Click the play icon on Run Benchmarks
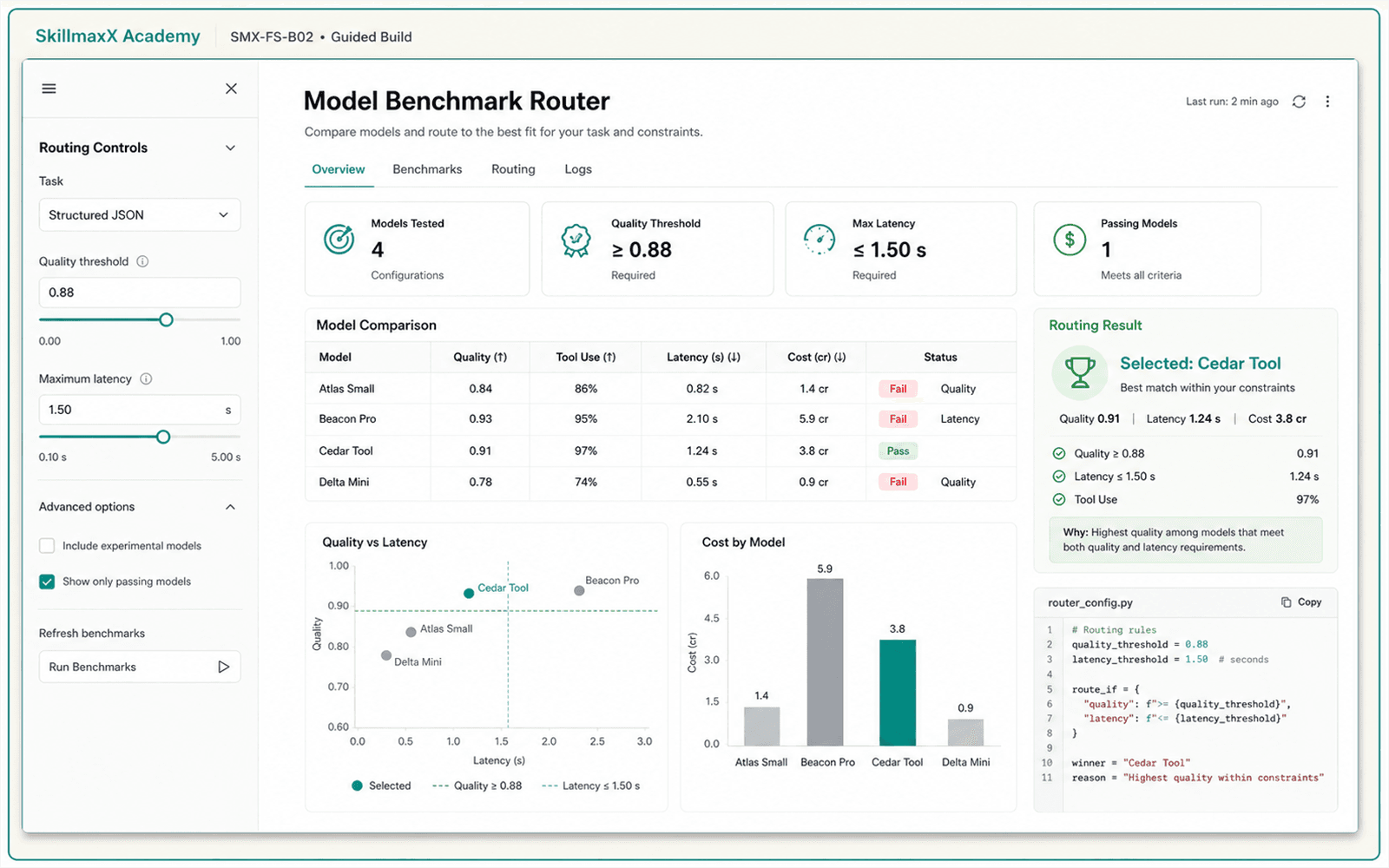 [x=223, y=667]
